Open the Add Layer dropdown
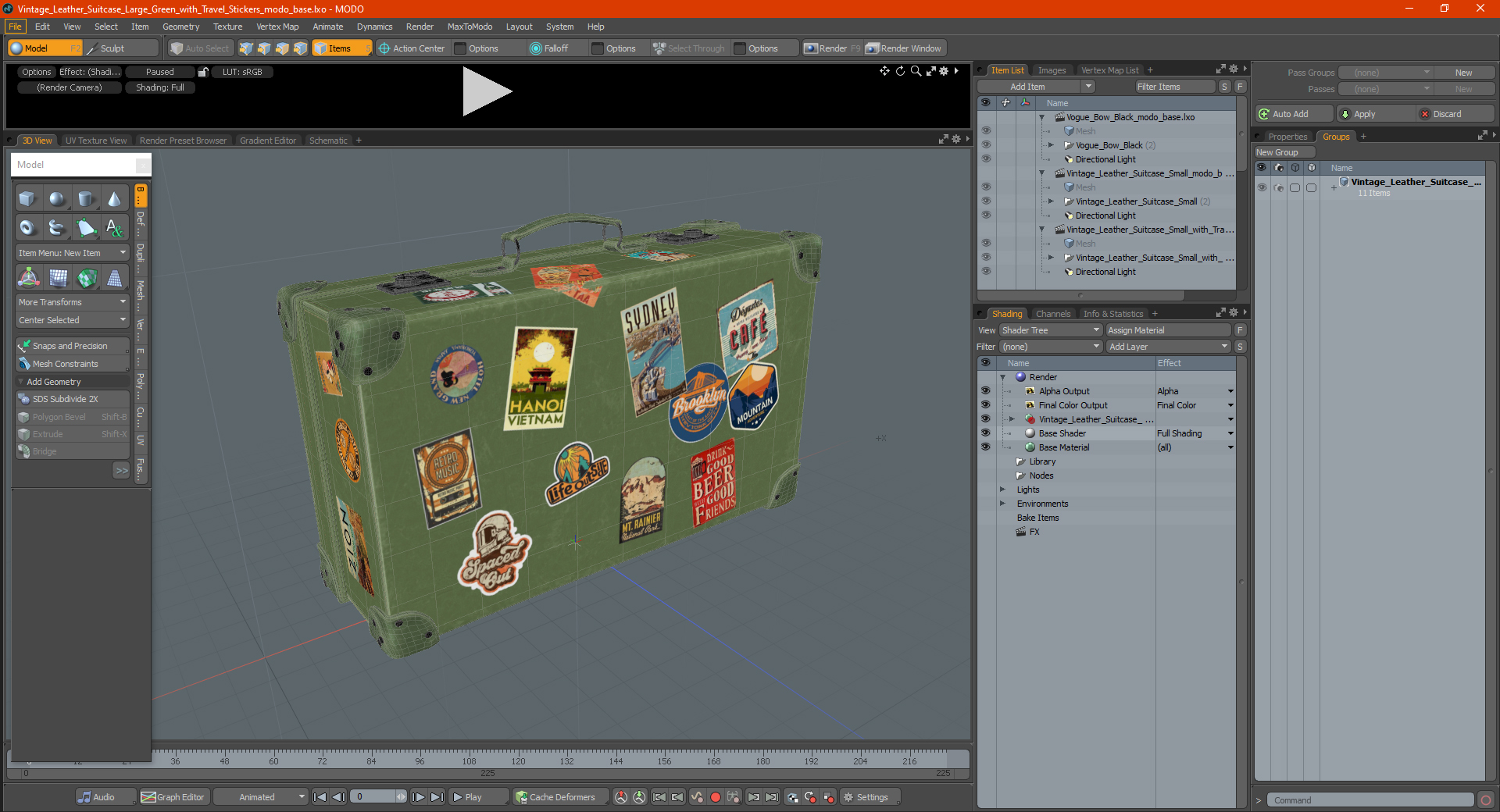Screen dimensions: 1500x812 point(1168,347)
